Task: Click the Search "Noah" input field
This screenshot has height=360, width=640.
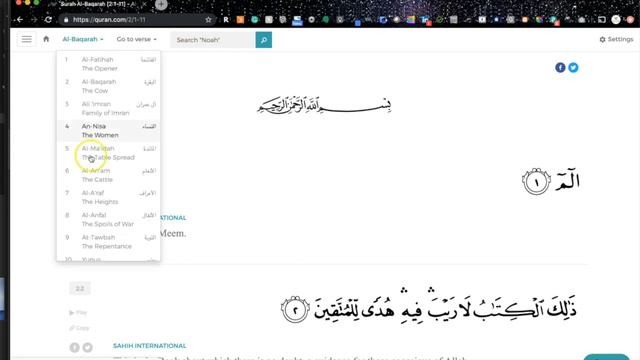Action: tap(213, 40)
